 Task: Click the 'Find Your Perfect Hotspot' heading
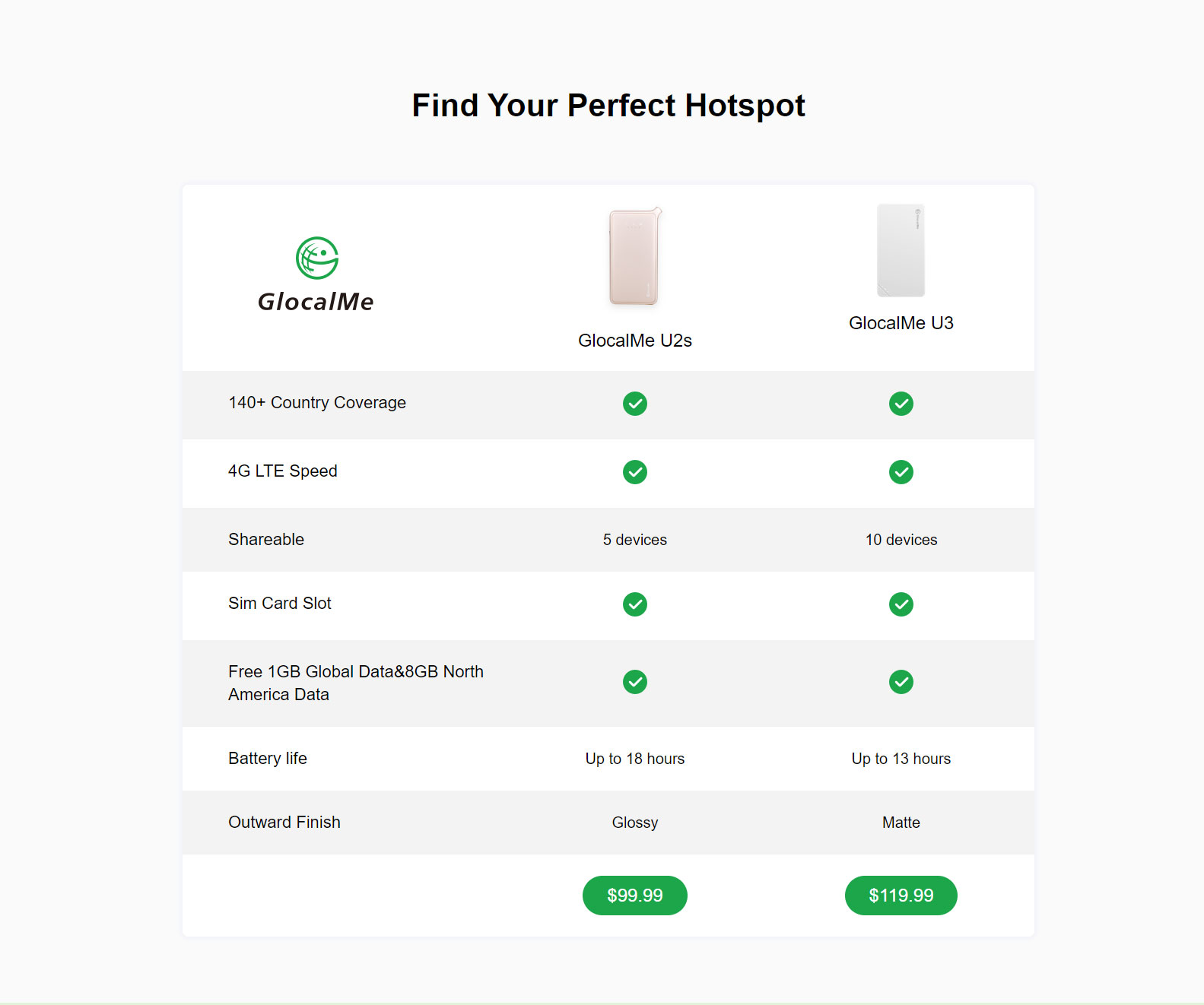[x=608, y=106]
